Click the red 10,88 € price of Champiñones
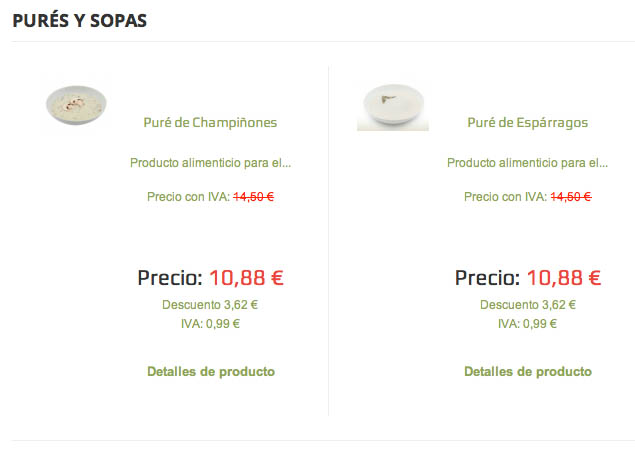The width and height of the screenshot is (635, 461). click(x=246, y=278)
